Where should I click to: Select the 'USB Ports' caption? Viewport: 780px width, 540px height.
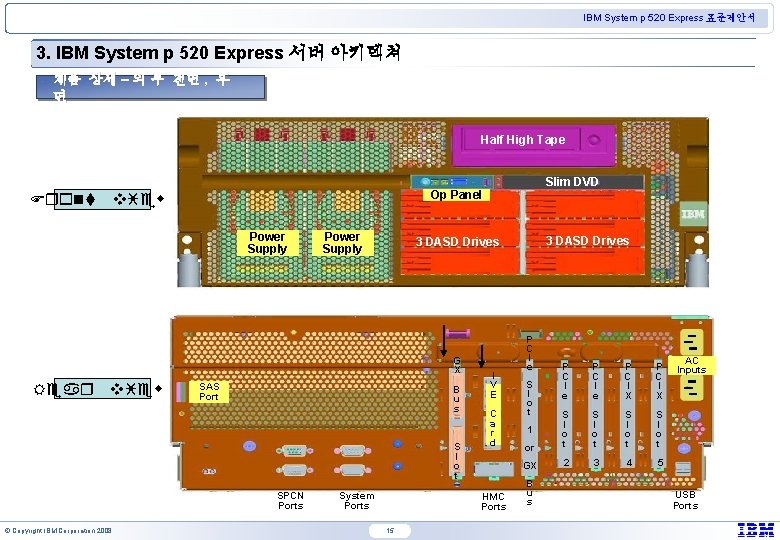[685, 500]
